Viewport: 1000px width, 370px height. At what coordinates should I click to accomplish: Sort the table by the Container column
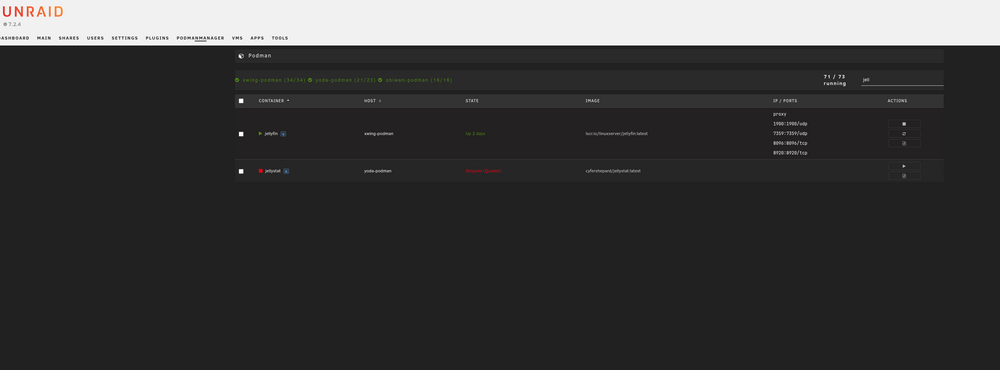(x=274, y=101)
